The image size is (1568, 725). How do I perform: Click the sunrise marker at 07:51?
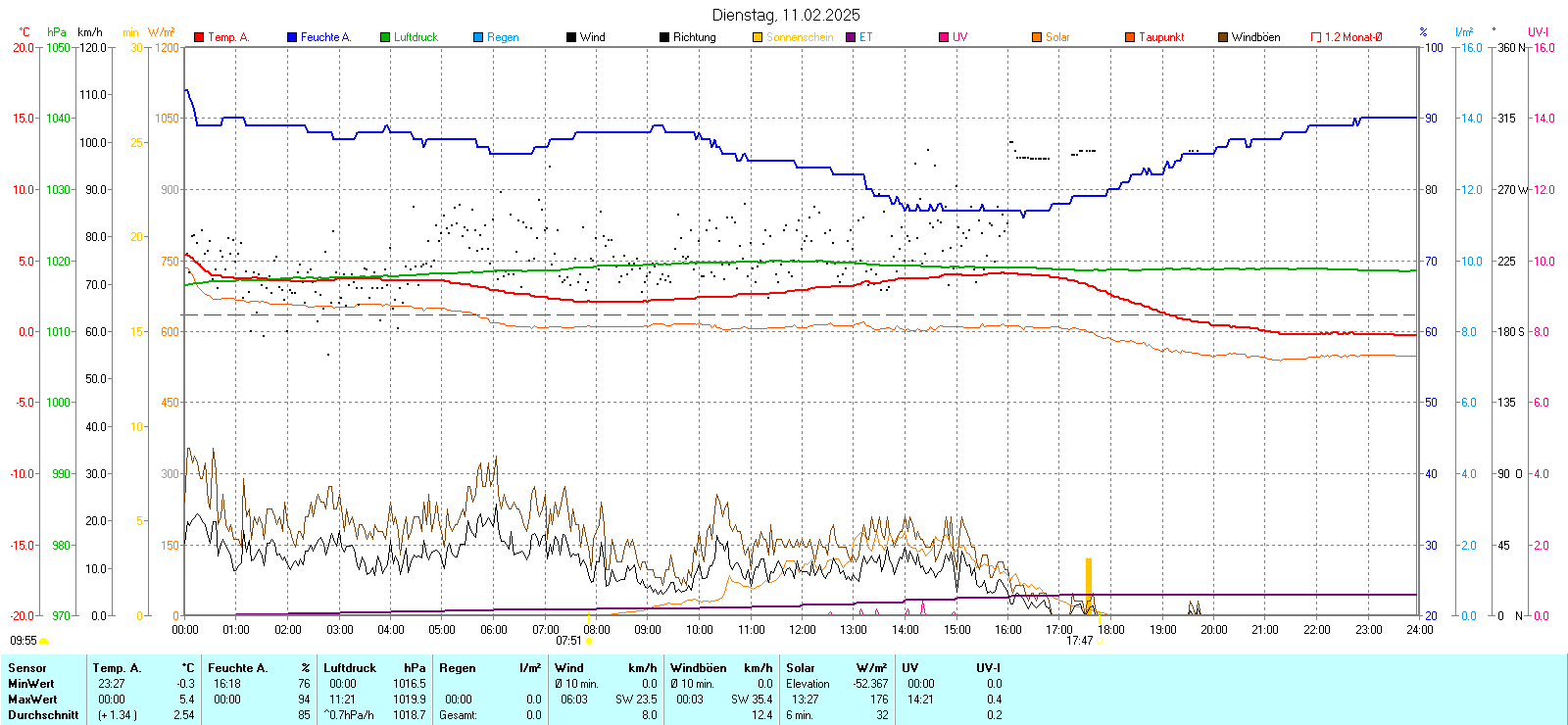click(588, 641)
